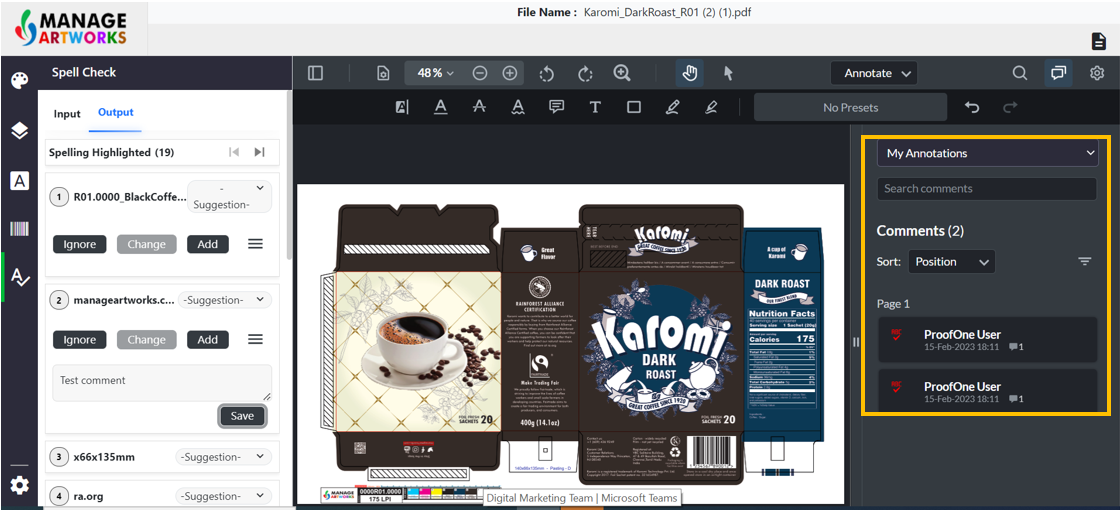The width and height of the screenshot is (1120, 513).
Task: Switch to the Output tab
Action: pyautogui.click(x=116, y=112)
